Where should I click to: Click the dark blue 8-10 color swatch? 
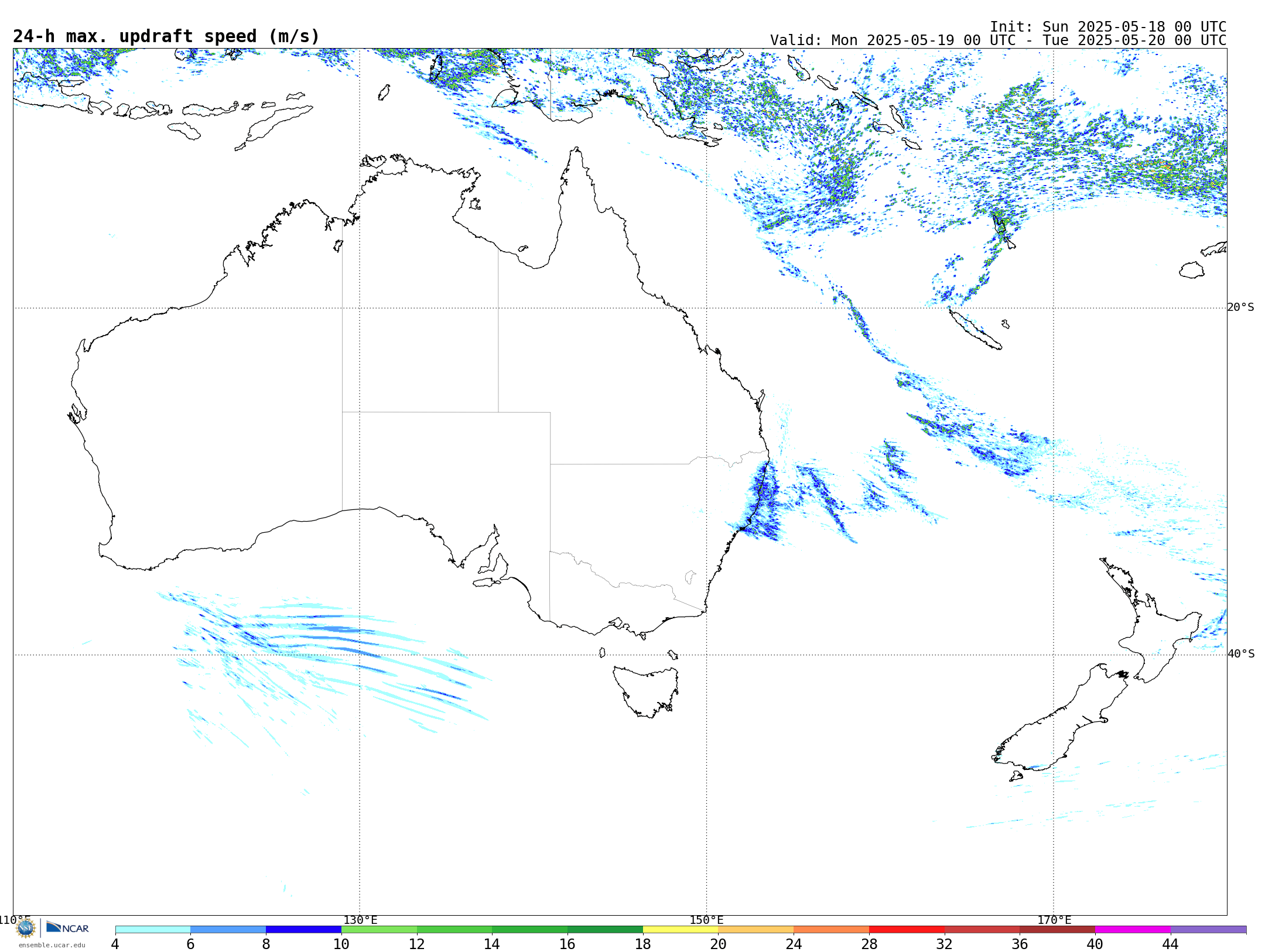click(304, 930)
